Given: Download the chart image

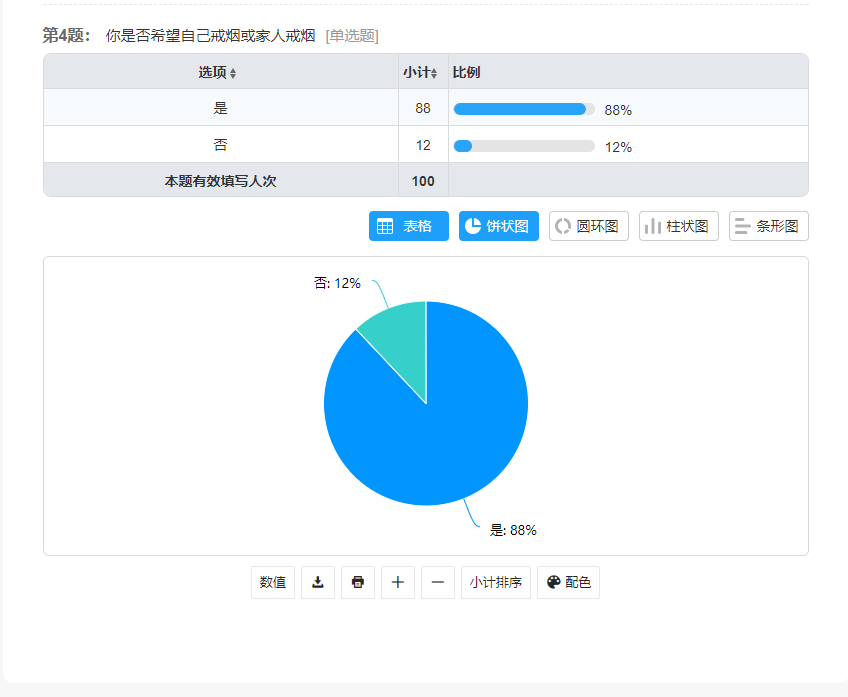Looking at the screenshot, I should (318, 582).
